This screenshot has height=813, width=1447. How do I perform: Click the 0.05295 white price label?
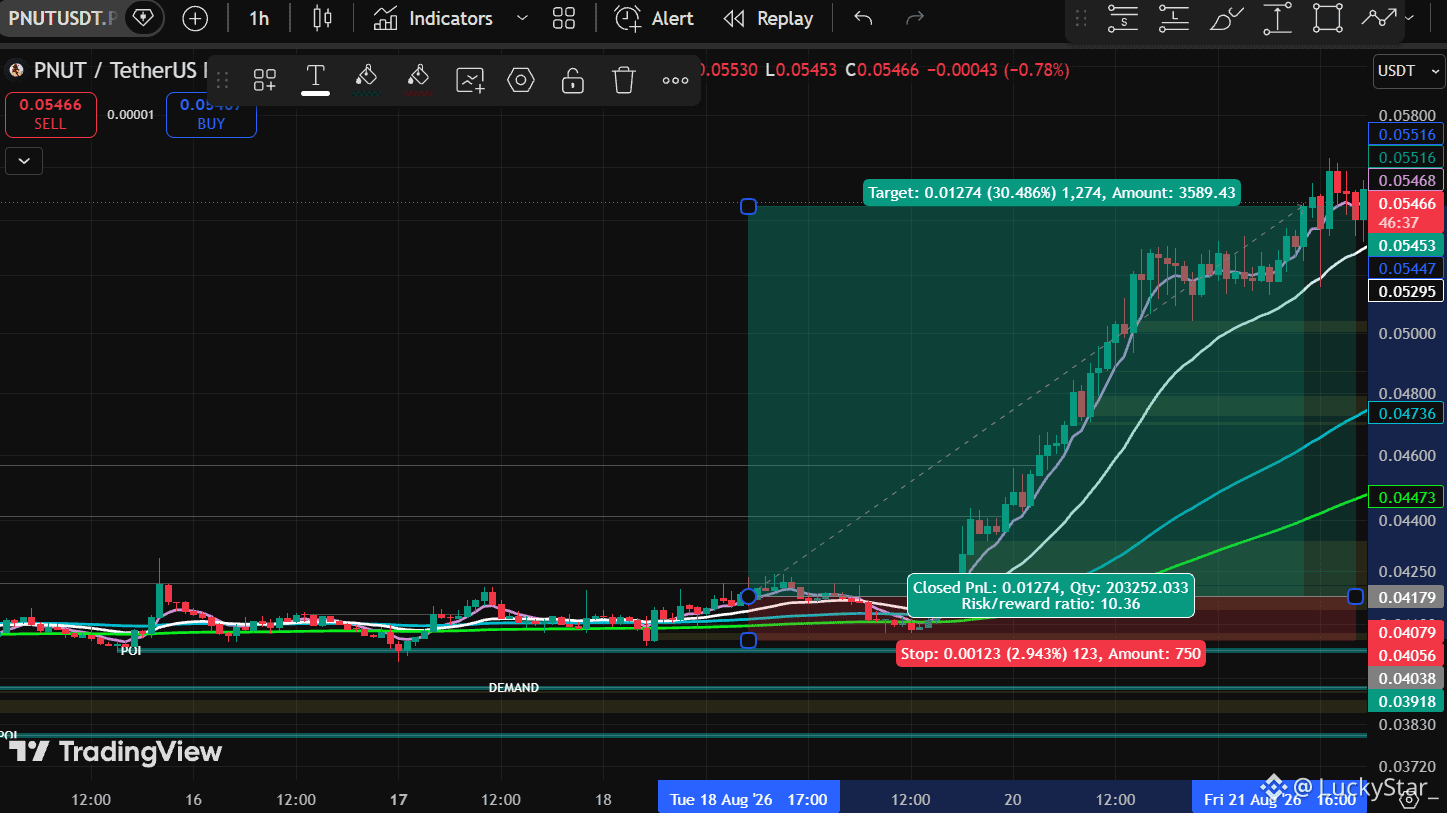point(1406,292)
